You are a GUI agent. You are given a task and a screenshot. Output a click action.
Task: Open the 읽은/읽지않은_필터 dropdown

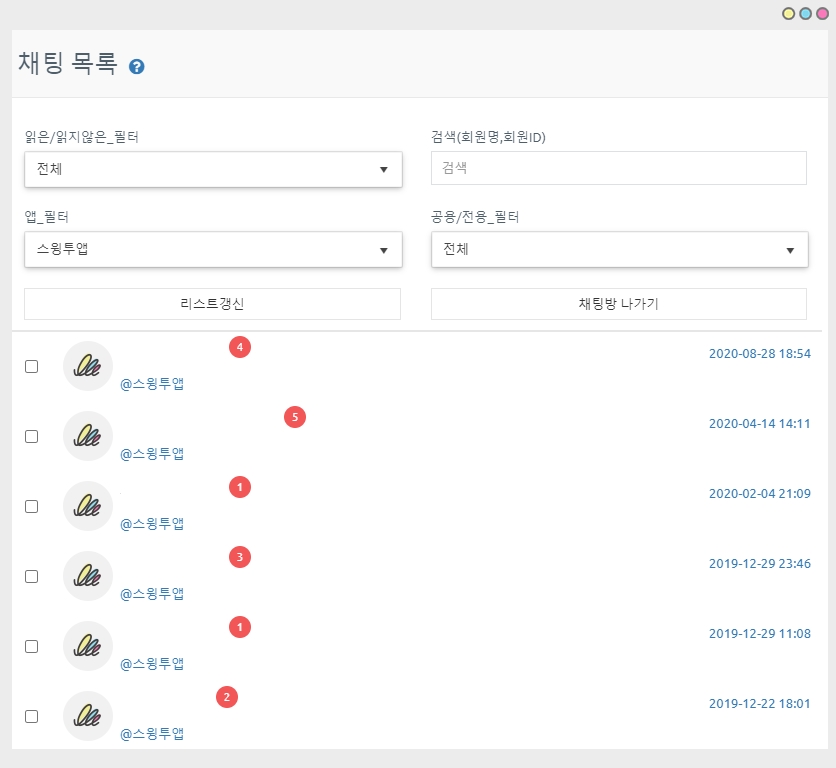(x=213, y=169)
